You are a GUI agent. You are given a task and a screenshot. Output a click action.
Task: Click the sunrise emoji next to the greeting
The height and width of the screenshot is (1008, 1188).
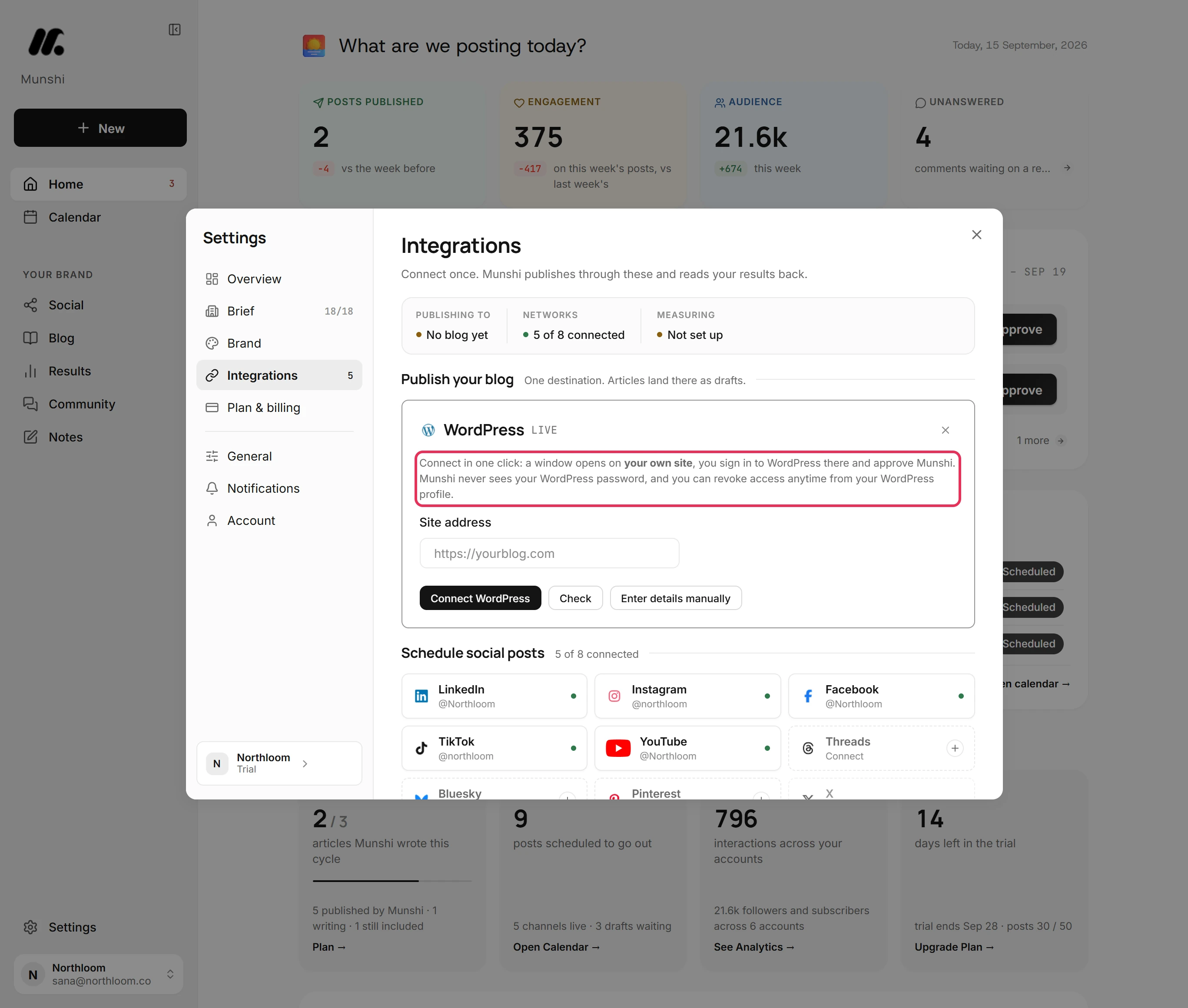point(314,46)
